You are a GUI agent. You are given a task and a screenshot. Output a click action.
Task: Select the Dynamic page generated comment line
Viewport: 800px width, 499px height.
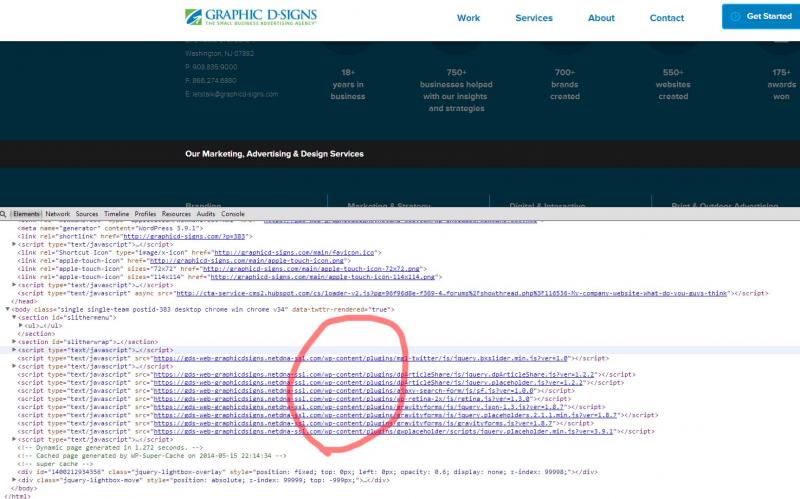pyautogui.click(x=110, y=447)
